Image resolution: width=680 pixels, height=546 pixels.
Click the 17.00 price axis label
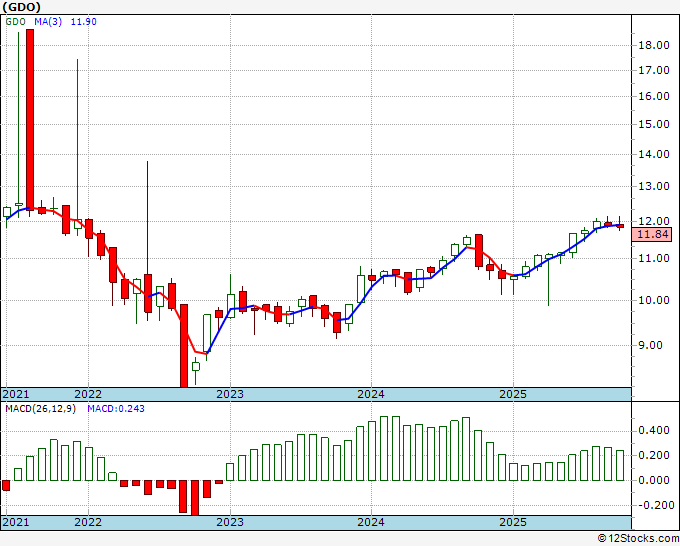pos(654,70)
